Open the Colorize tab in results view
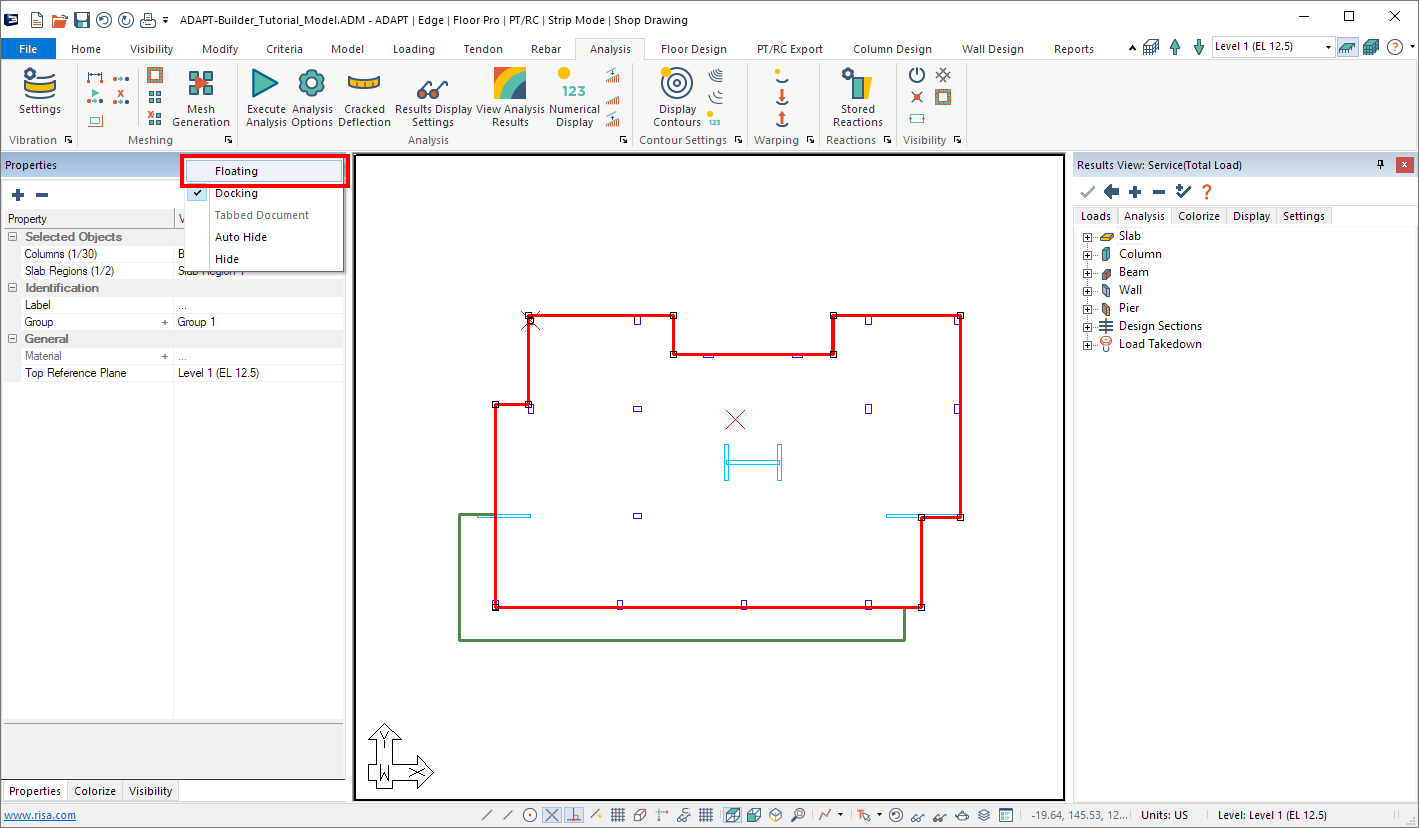 click(1198, 216)
